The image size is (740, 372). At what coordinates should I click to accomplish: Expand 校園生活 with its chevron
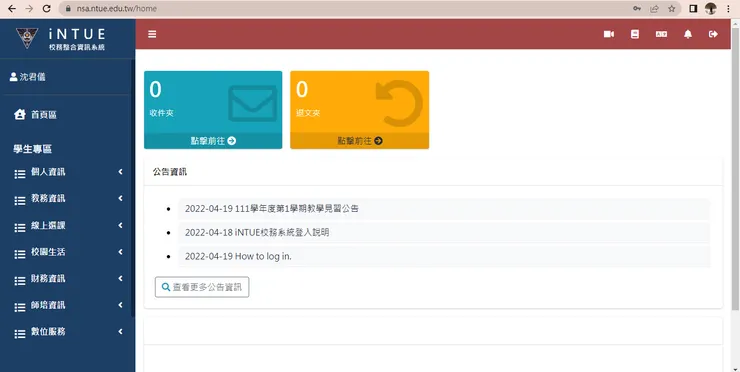pos(120,252)
